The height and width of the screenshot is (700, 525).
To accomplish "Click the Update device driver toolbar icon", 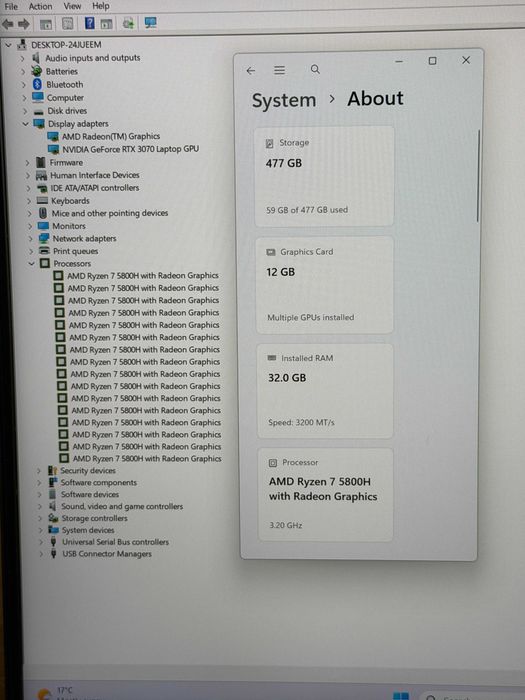I will [x=128, y=23].
